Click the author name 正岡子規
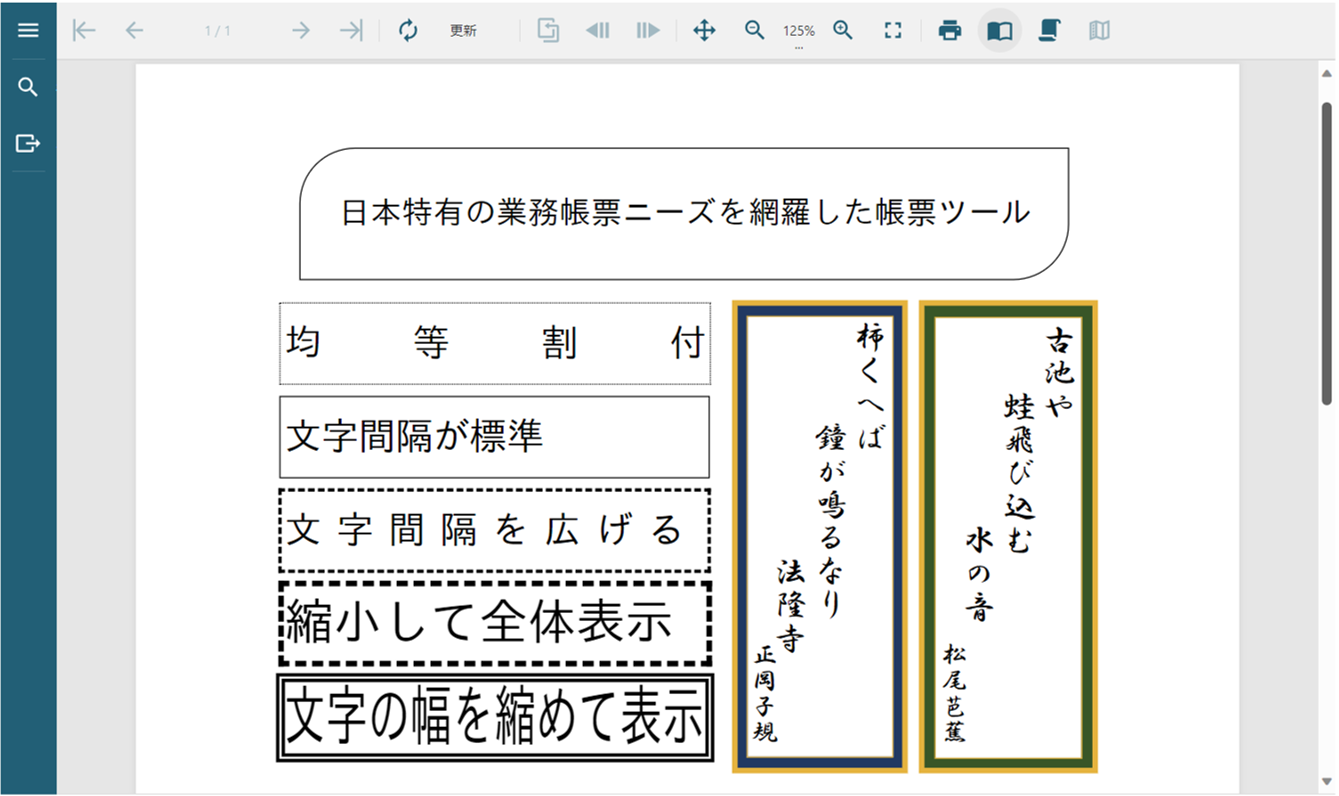This screenshot has height=796, width=1339. tap(765, 694)
